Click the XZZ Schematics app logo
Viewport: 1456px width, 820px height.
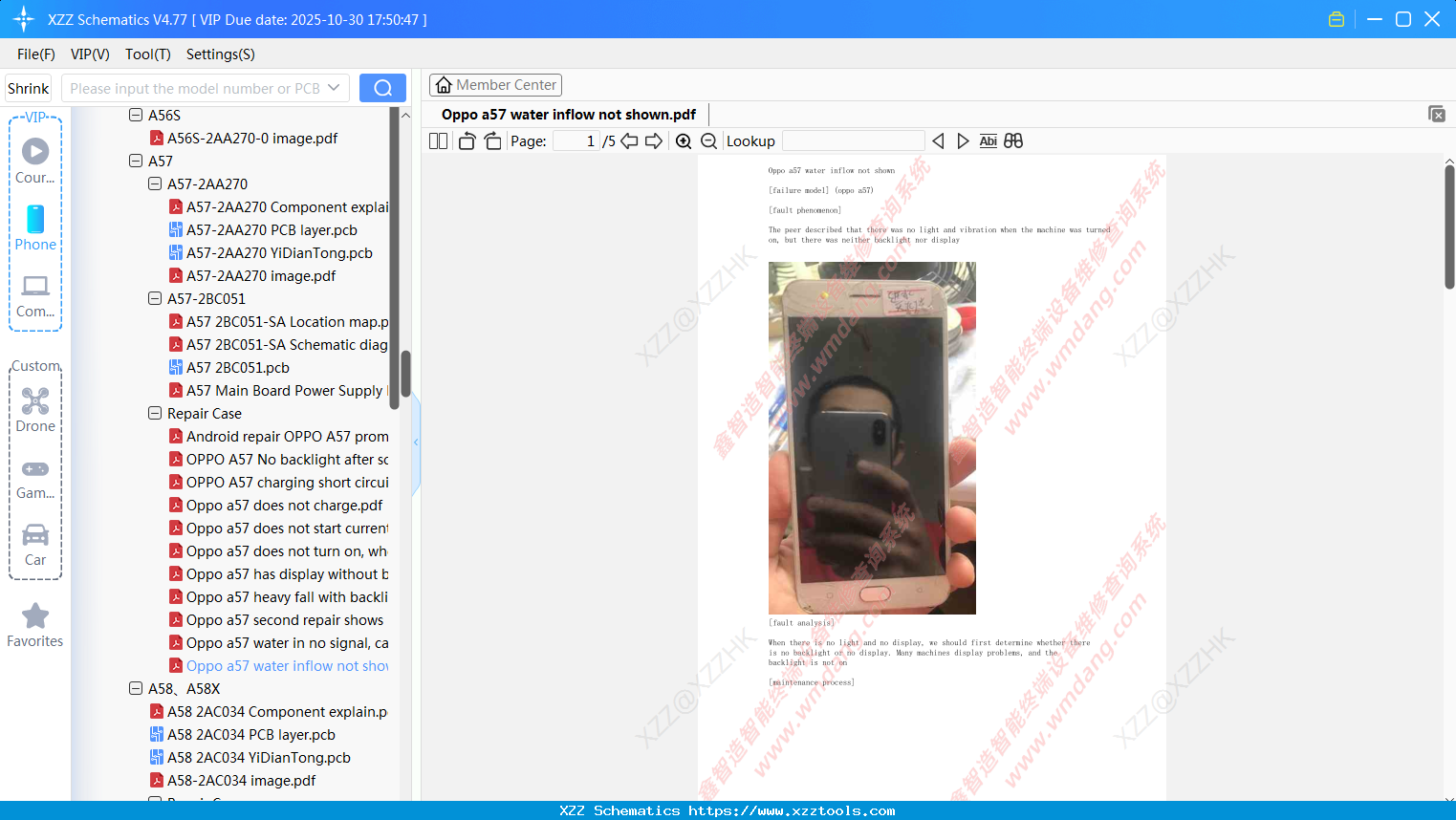24,19
